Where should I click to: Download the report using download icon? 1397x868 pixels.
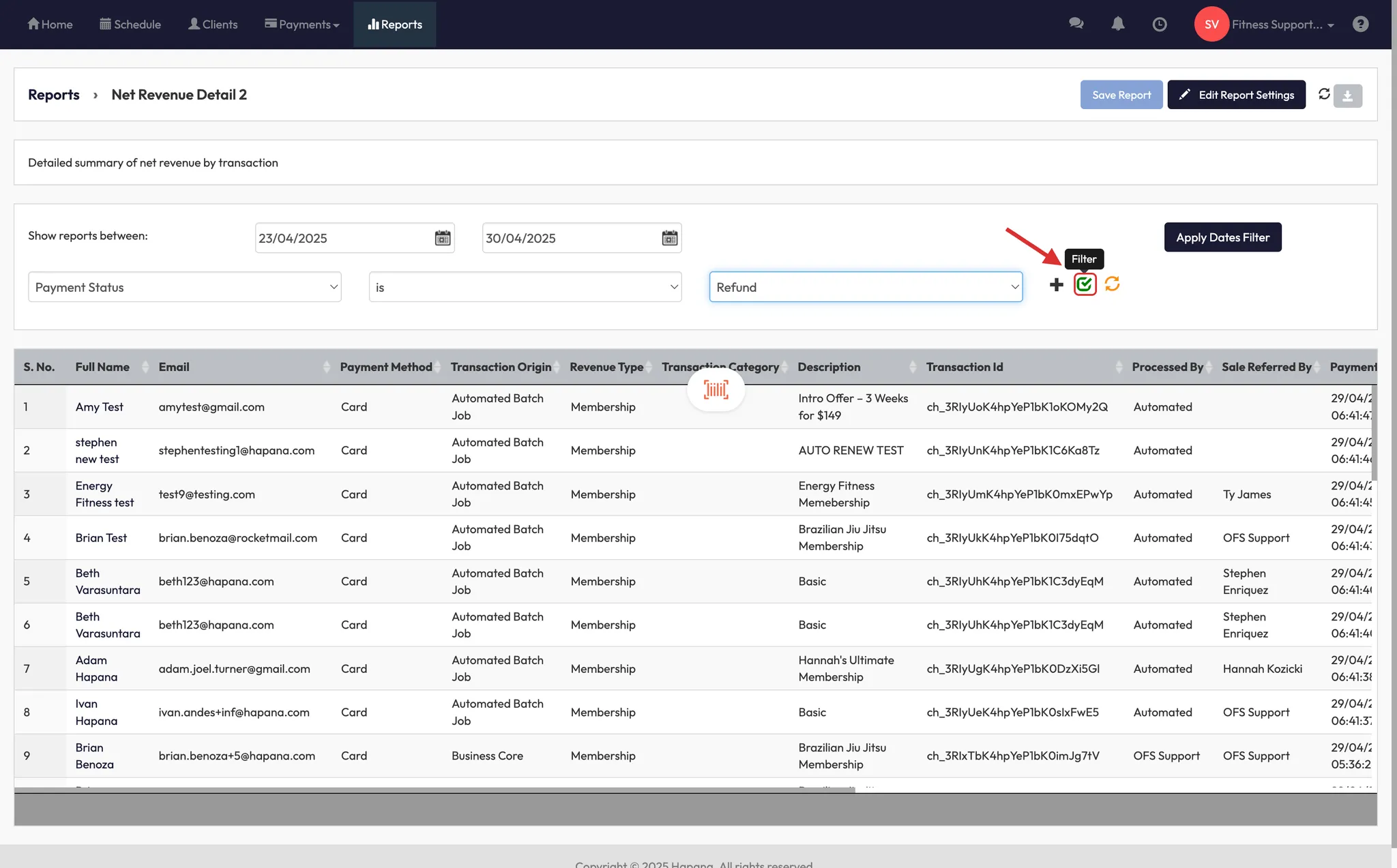(1347, 95)
